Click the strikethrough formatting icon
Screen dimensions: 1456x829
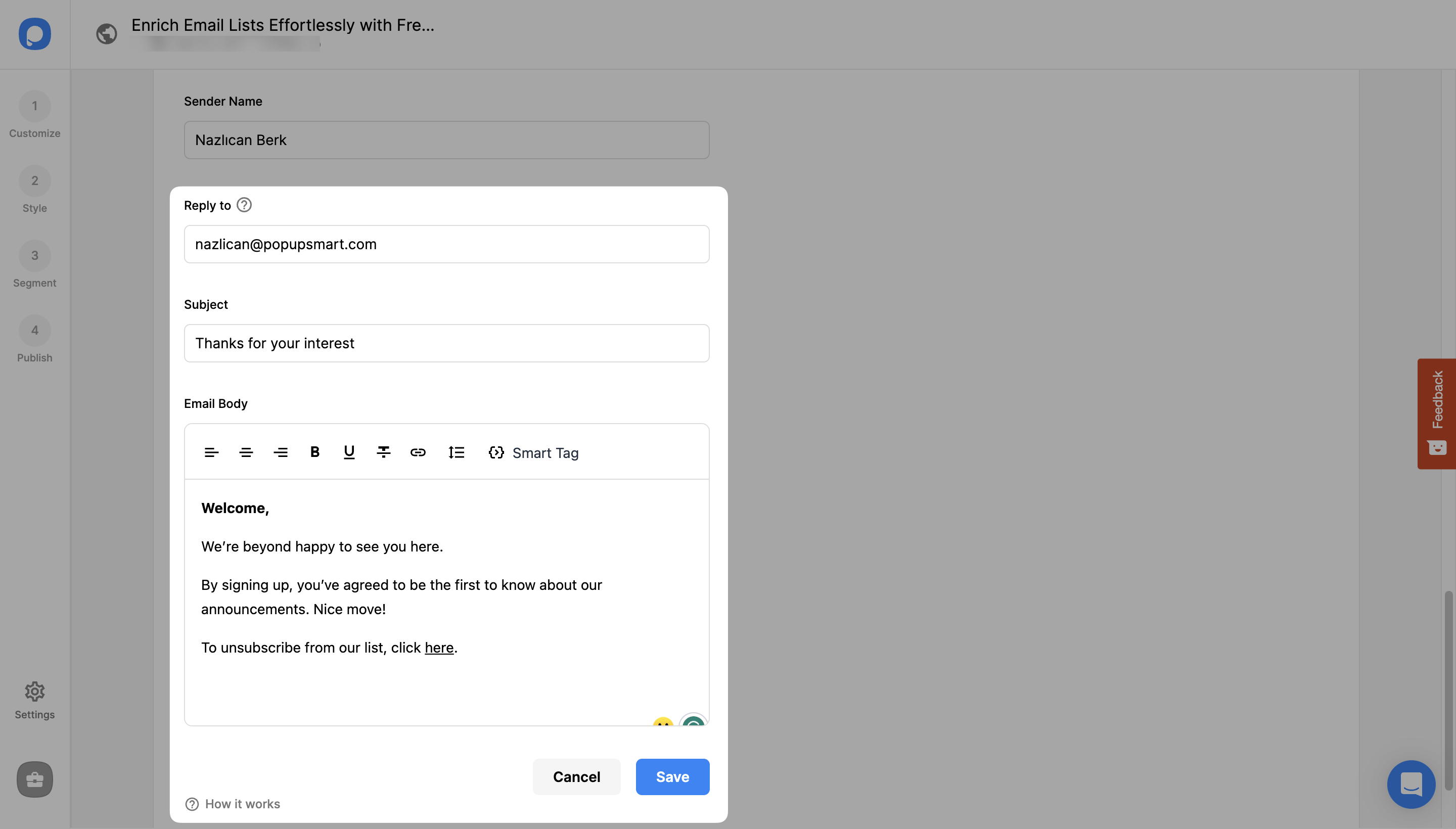tap(383, 452)
